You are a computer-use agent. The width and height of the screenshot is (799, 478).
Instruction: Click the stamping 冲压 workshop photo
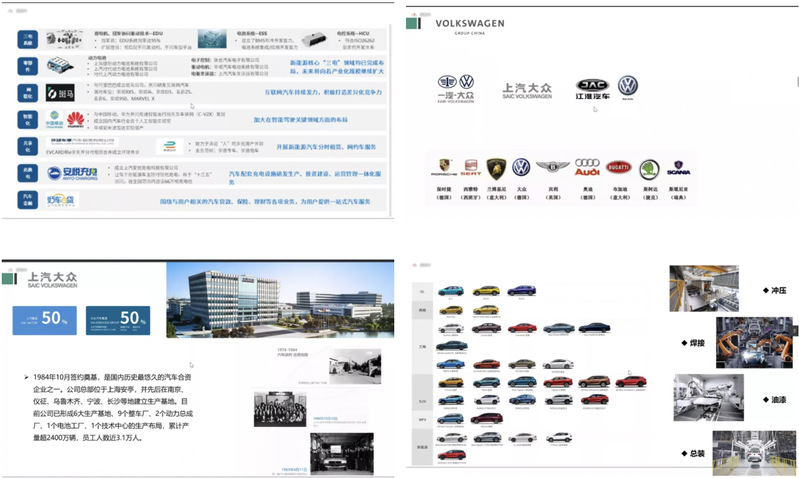(704, 288)
